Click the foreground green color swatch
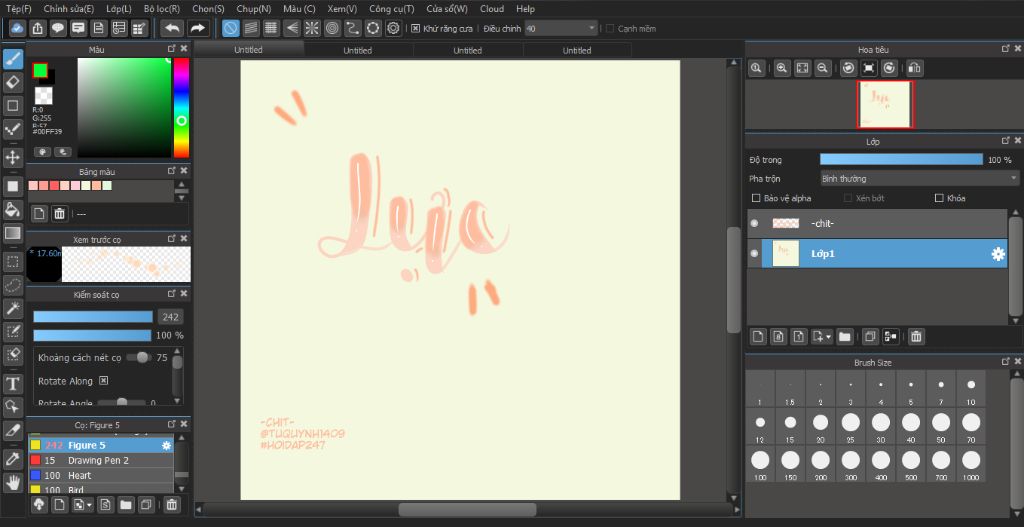1024x527 pixels. pos(40,71)
